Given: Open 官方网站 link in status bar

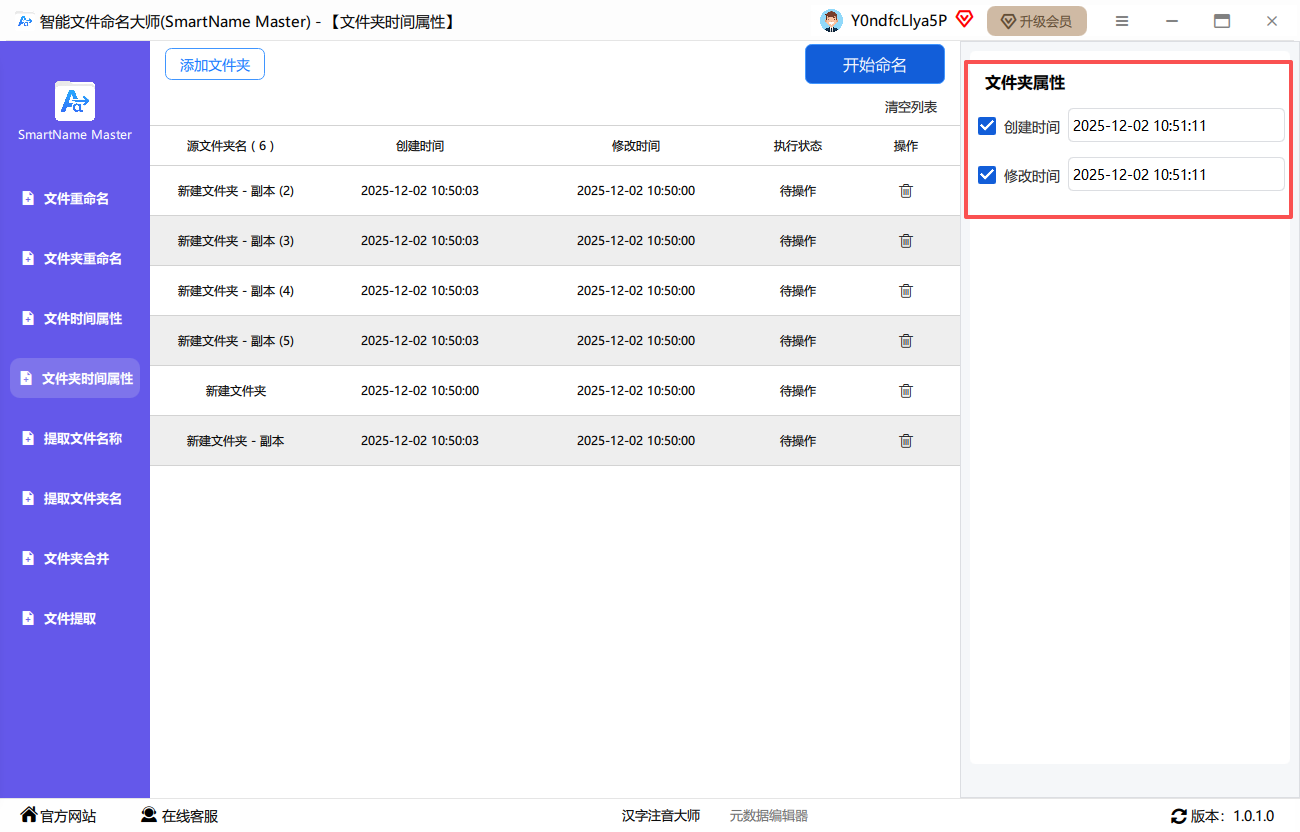Looking at the screenshot, I should (59, 816).
